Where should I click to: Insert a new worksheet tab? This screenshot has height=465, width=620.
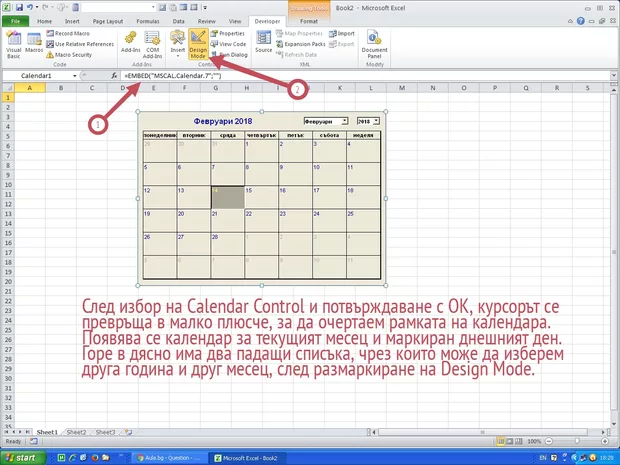coord(128,432)
